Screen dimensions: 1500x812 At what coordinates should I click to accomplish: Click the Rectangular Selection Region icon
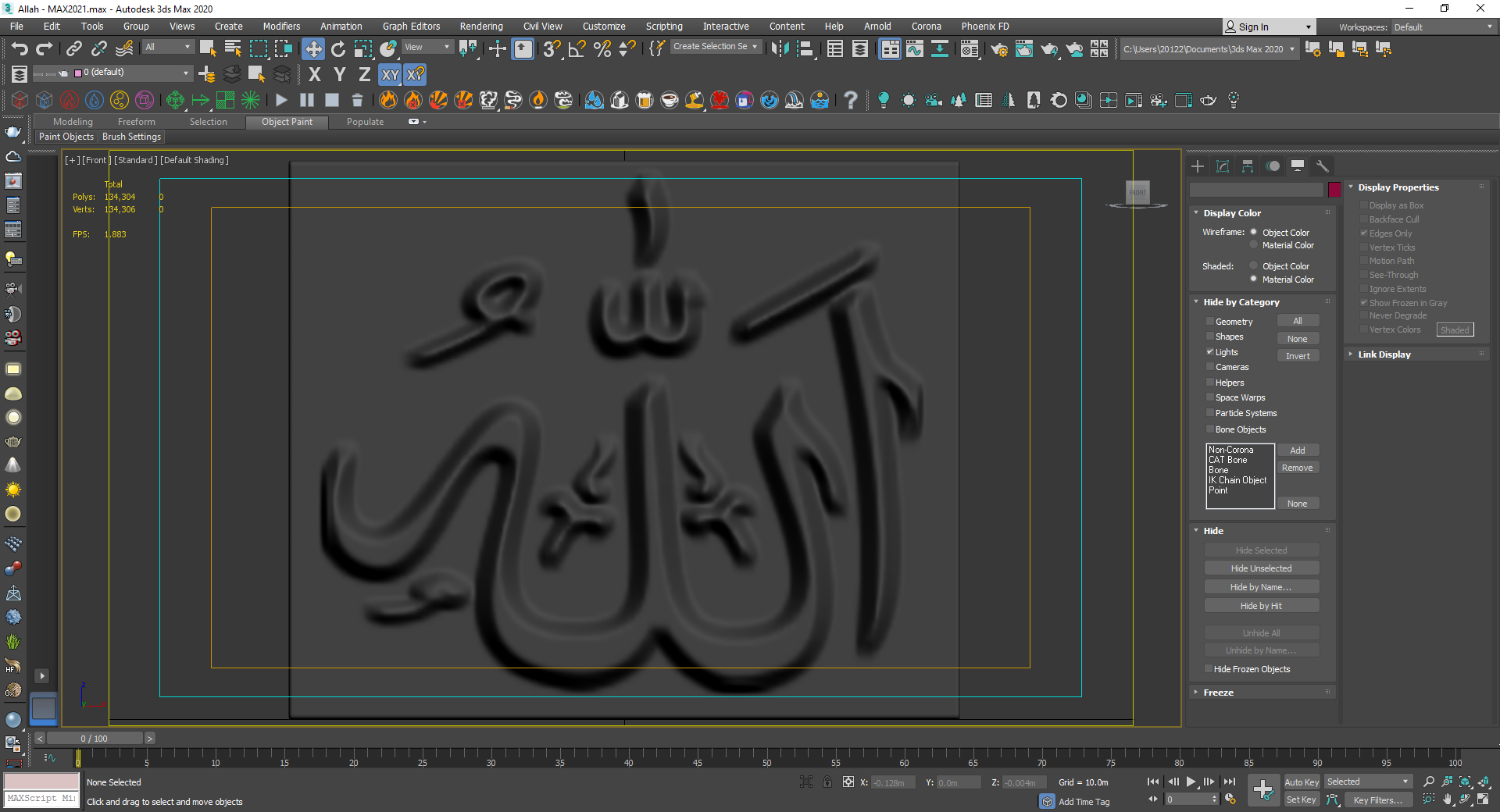pos(258,49)
